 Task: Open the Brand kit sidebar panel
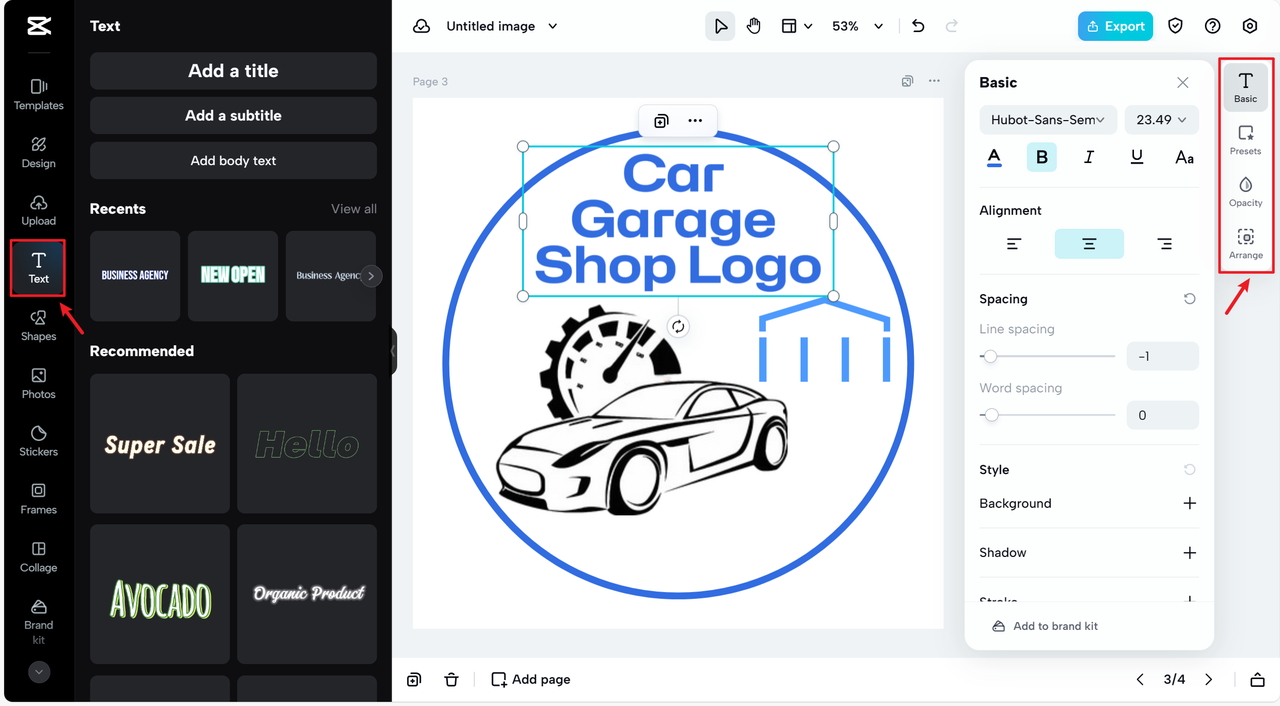[38, 622]
